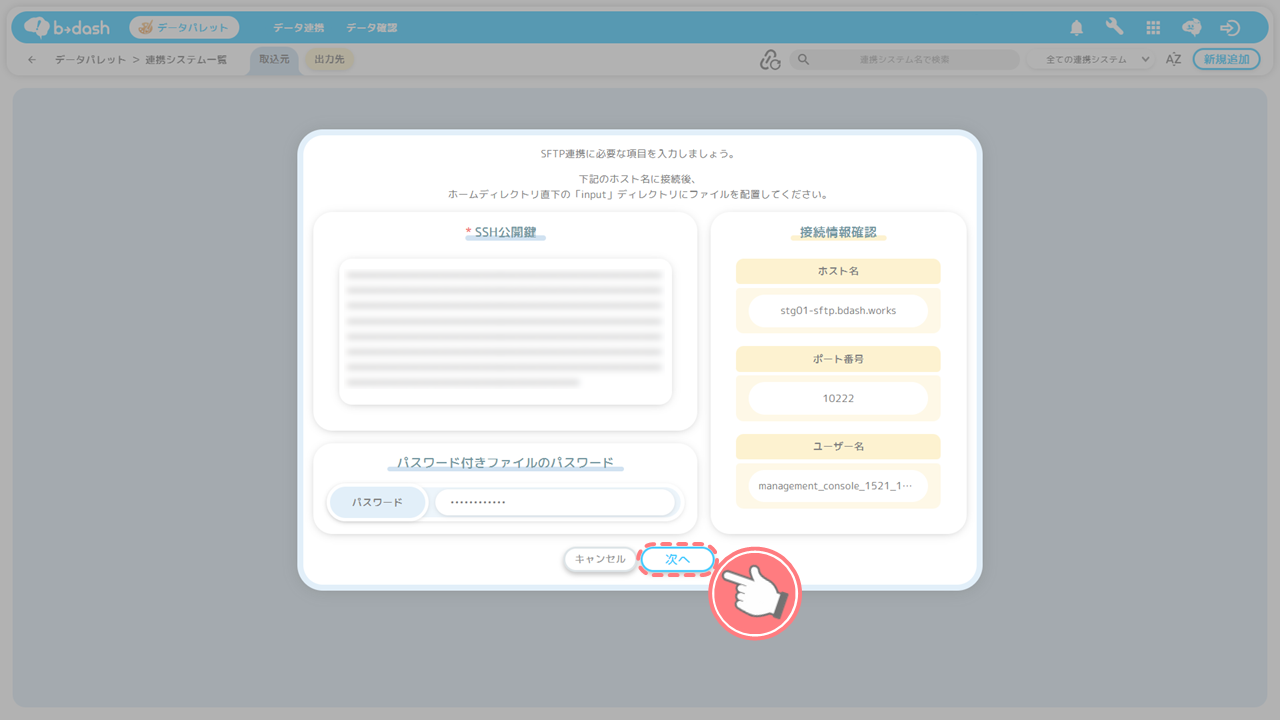Click the chat support icon
The height and width of the screenshot is (720, 1280).
point(1192,28)
